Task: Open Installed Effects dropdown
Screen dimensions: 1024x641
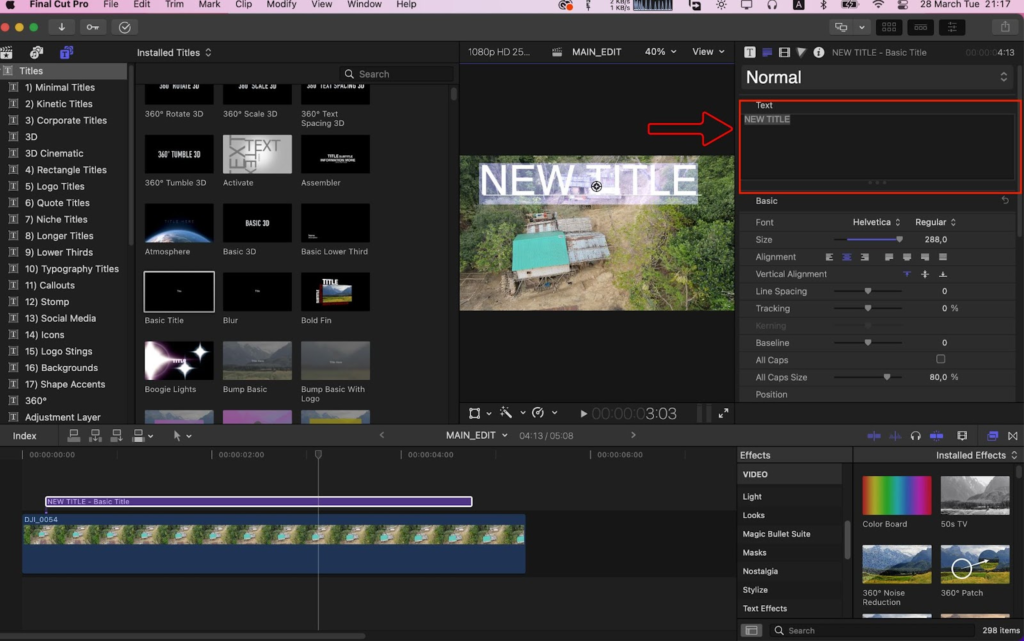Action: point(976,455)
